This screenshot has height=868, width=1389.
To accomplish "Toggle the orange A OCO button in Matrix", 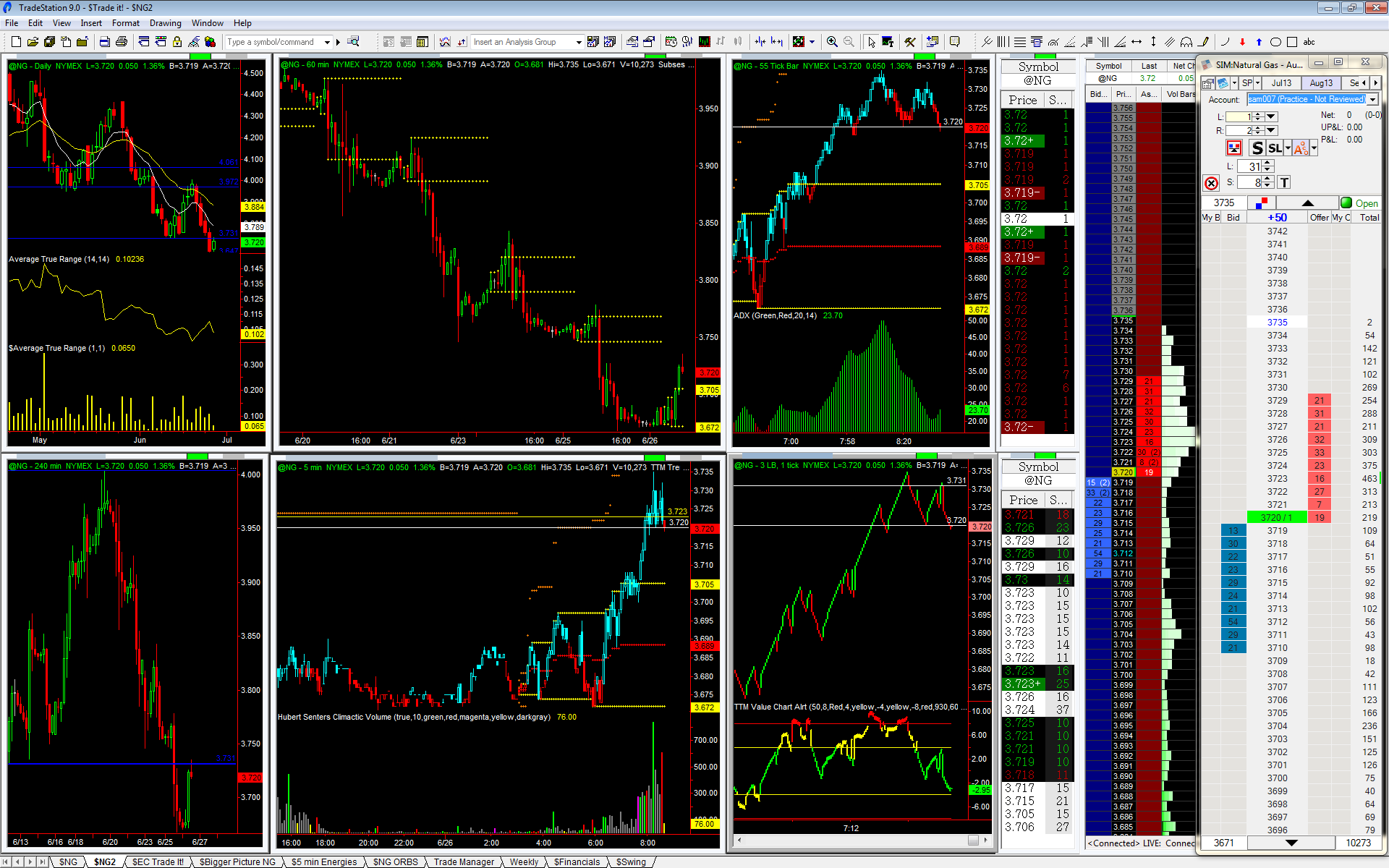I will pos(1301,148).
